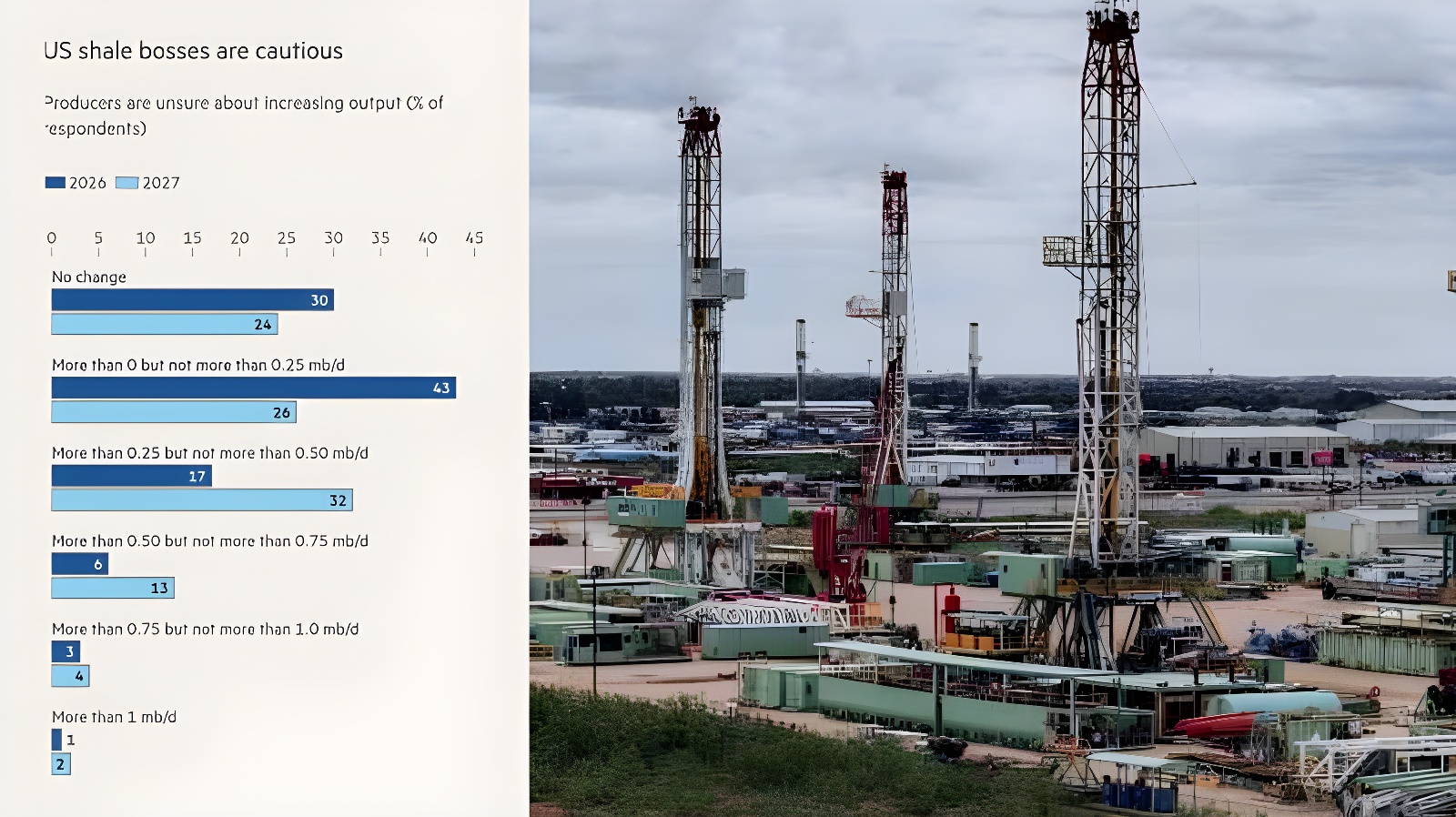1456x817 pixels.
Task: Select the small light bar labeled 4
Action: click(x=70, y=676)
